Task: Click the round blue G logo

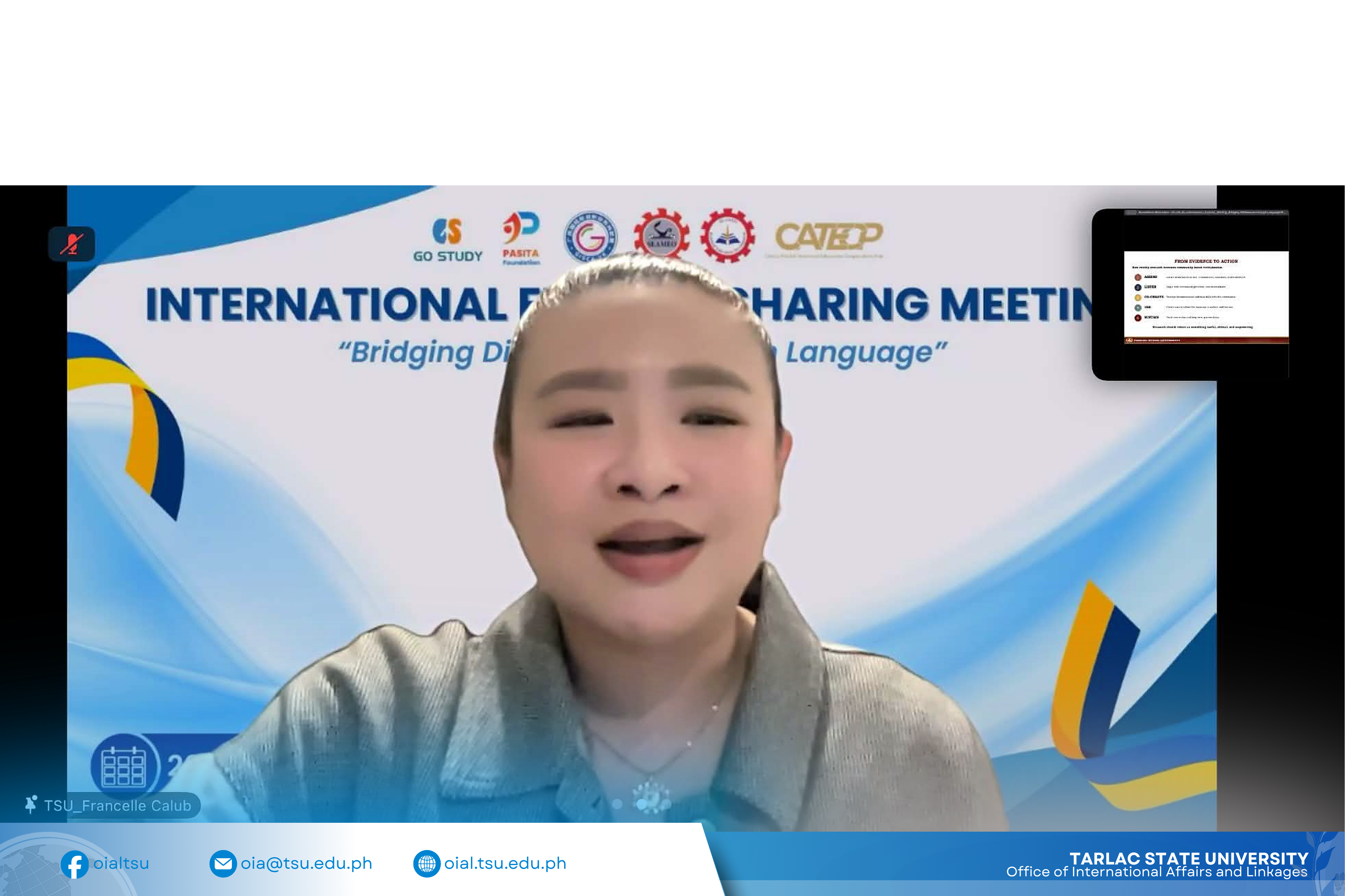Action: [590, 237]
